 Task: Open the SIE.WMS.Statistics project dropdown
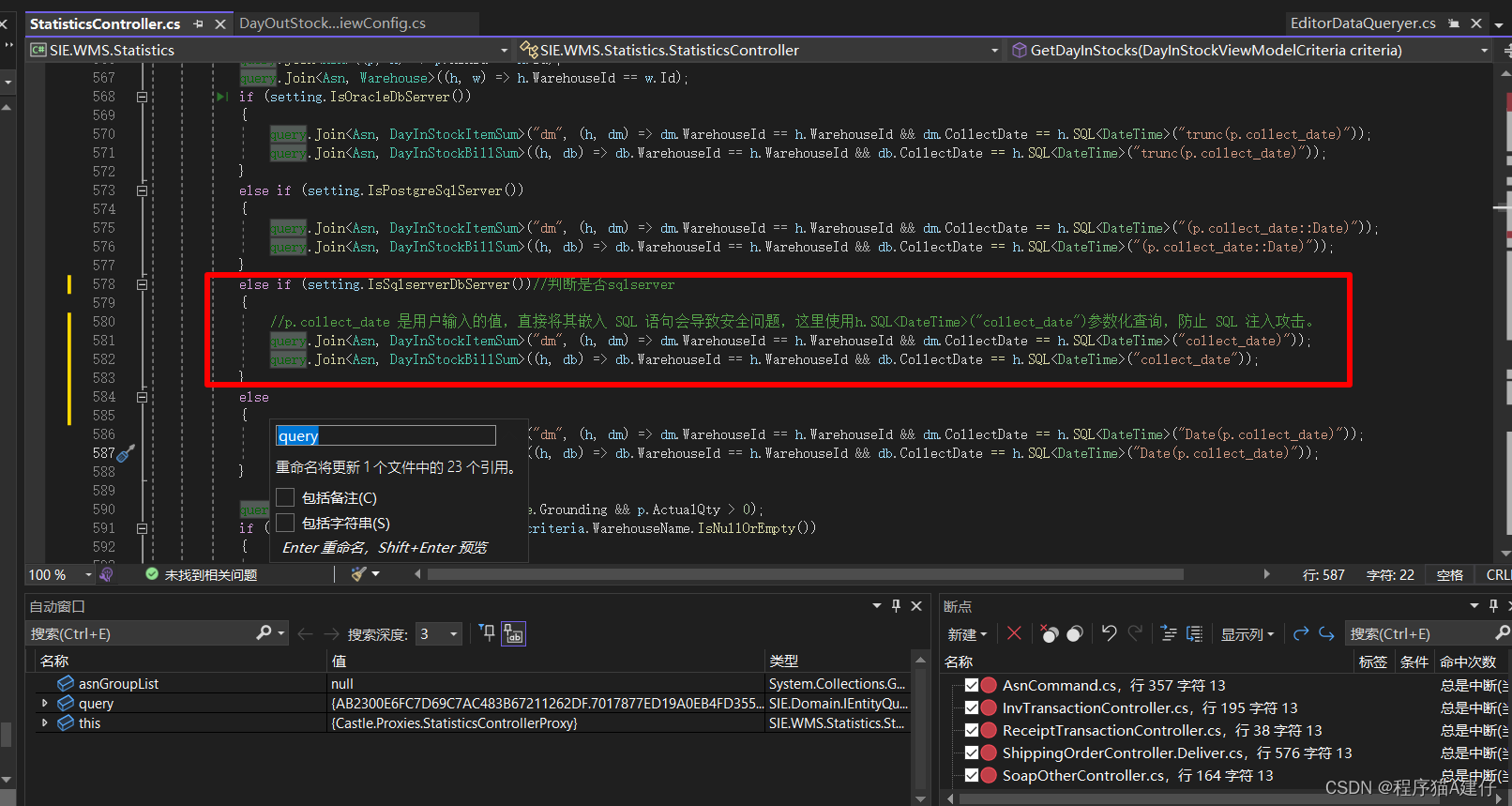tap(504, 51)
